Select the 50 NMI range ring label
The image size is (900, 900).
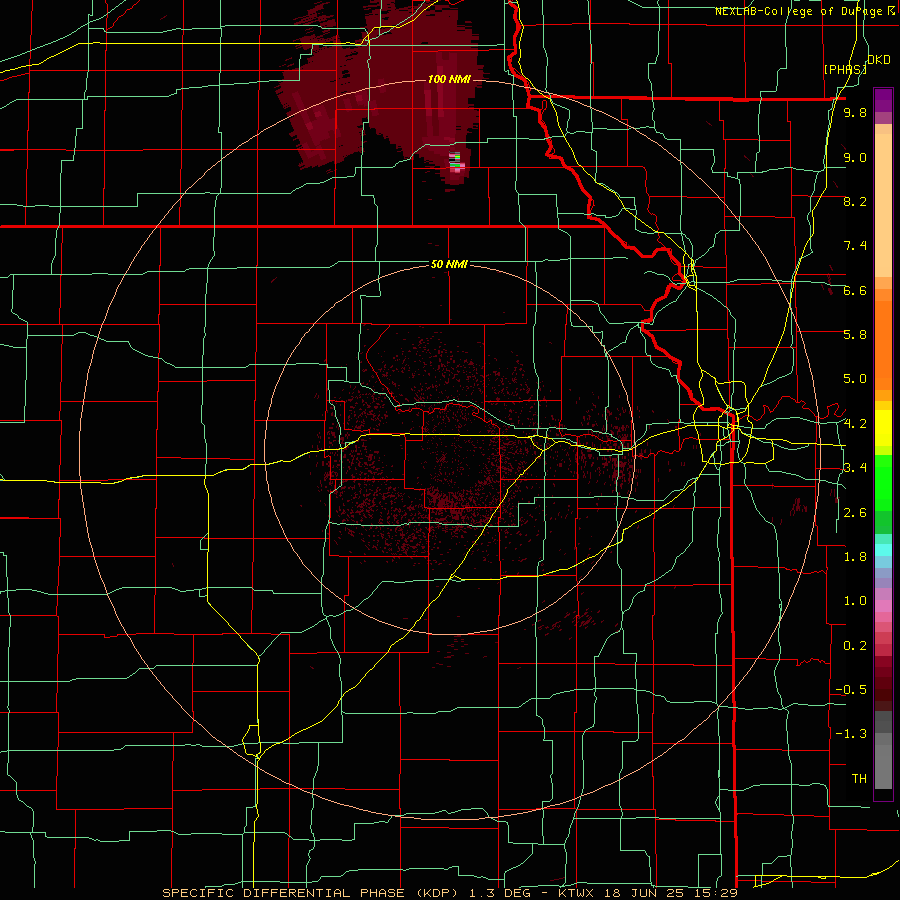[x=449, y=264]
